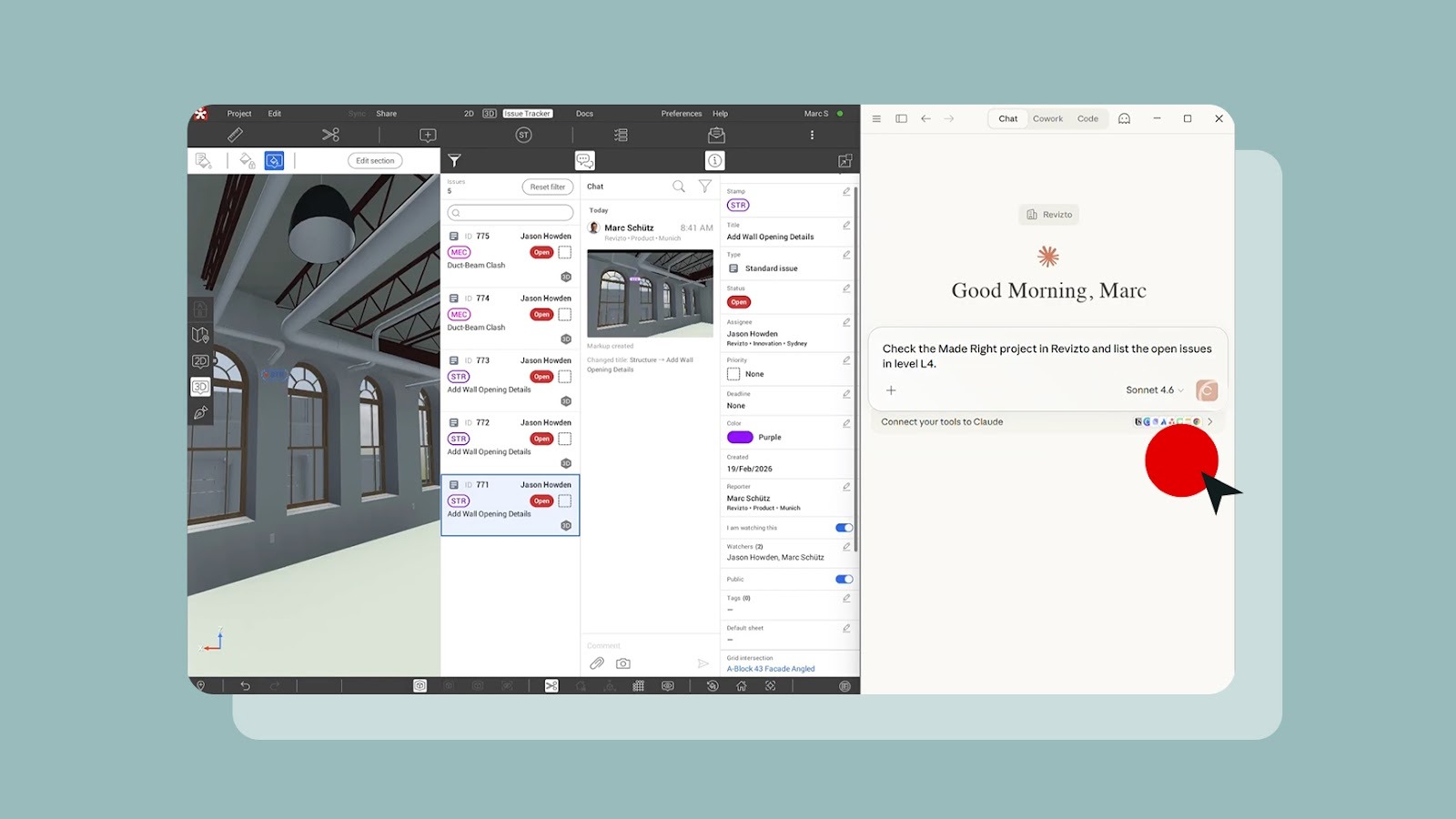This screenshot has height=819, width=1456.
Task: Open A-Block 43 Facade Angled link
Action: coord(771,669)
